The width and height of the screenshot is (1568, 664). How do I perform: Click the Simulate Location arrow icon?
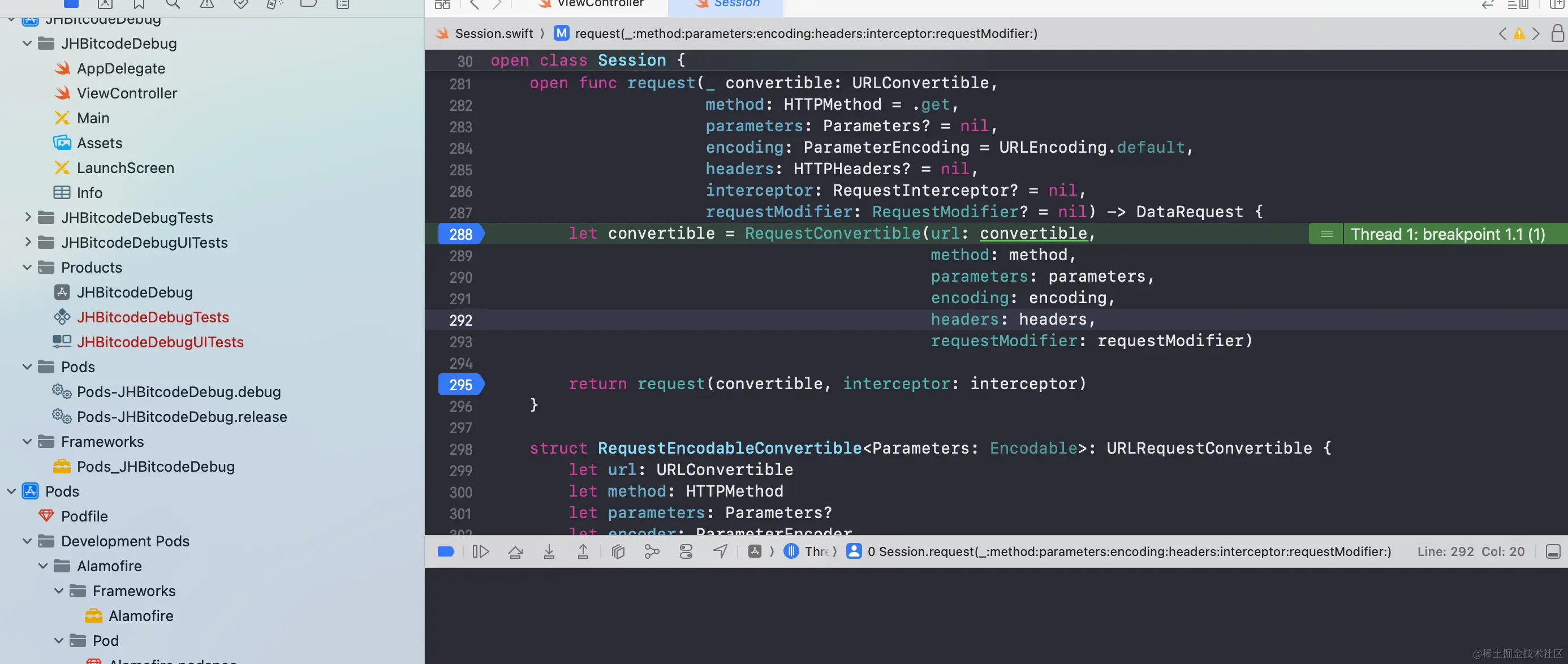coord(720,551)
